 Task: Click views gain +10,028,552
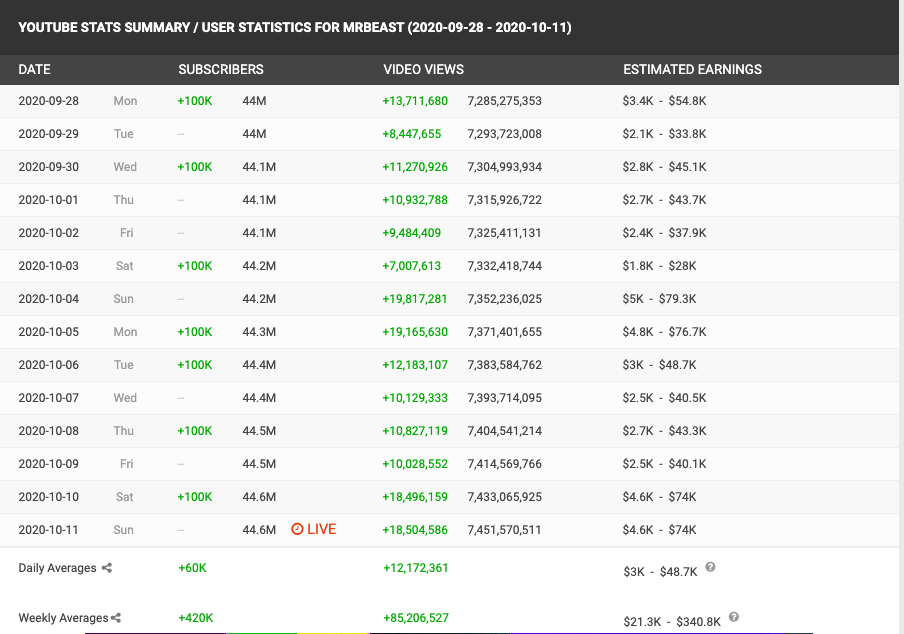coord(415,464)
